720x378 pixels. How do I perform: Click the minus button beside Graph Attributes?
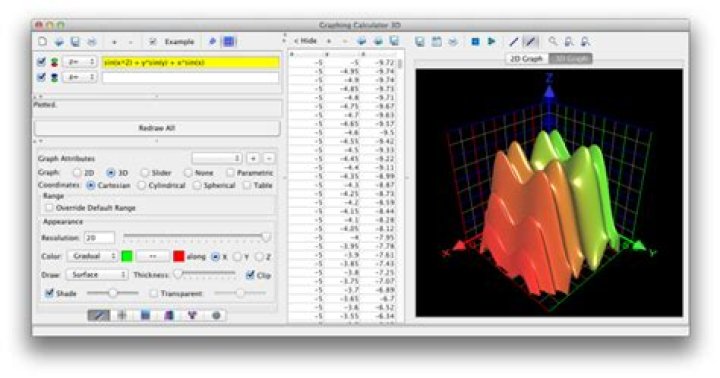click(x=269, y=158)
